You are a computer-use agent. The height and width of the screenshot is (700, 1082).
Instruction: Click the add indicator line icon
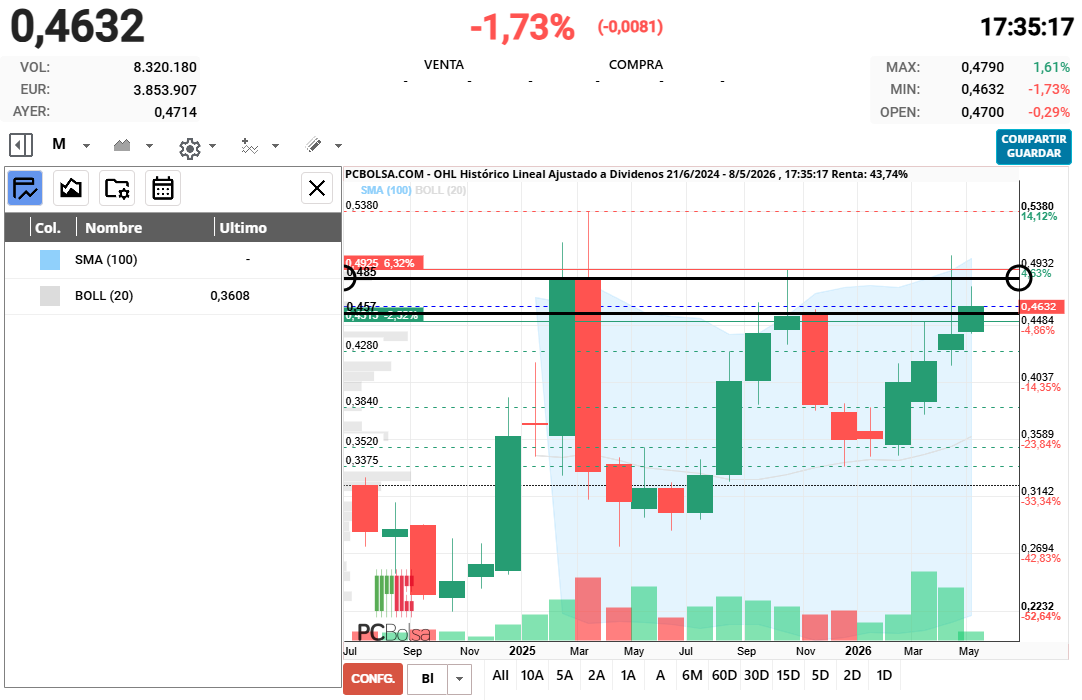coord(249,146)
